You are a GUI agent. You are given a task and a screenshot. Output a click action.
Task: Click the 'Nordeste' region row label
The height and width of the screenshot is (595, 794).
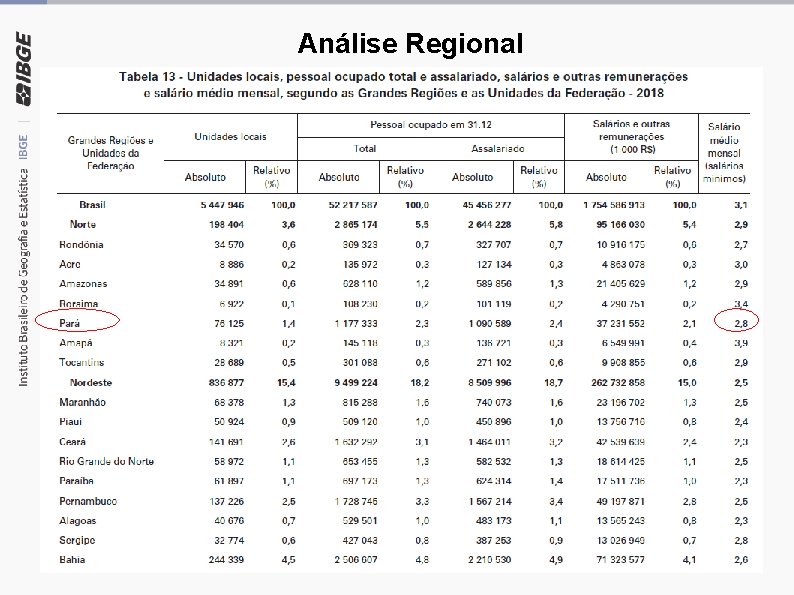click(91, 383)
